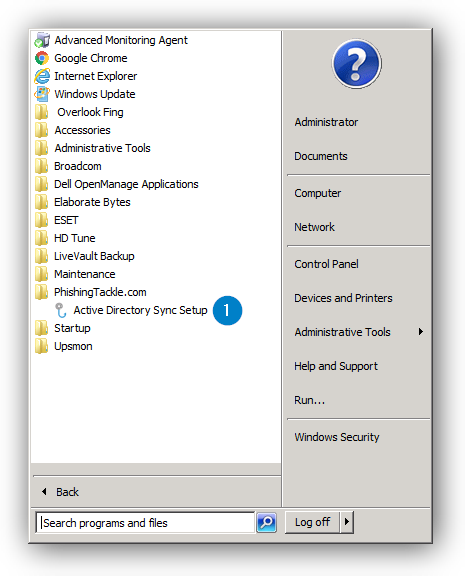
Task: Expand the Upsmon folder label
Action: pos(73,346)
